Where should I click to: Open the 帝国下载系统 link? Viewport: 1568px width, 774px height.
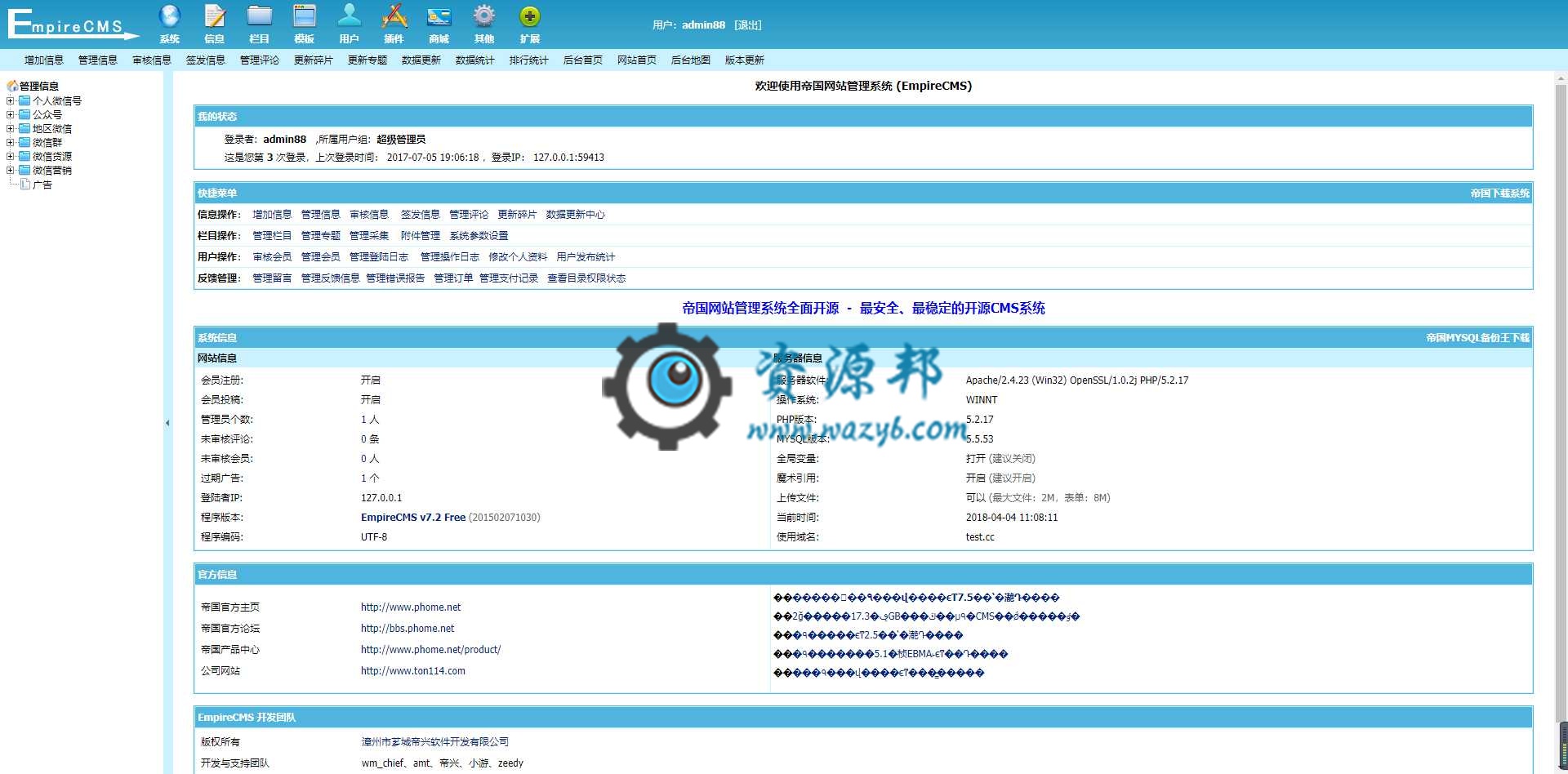(1500, 193)
